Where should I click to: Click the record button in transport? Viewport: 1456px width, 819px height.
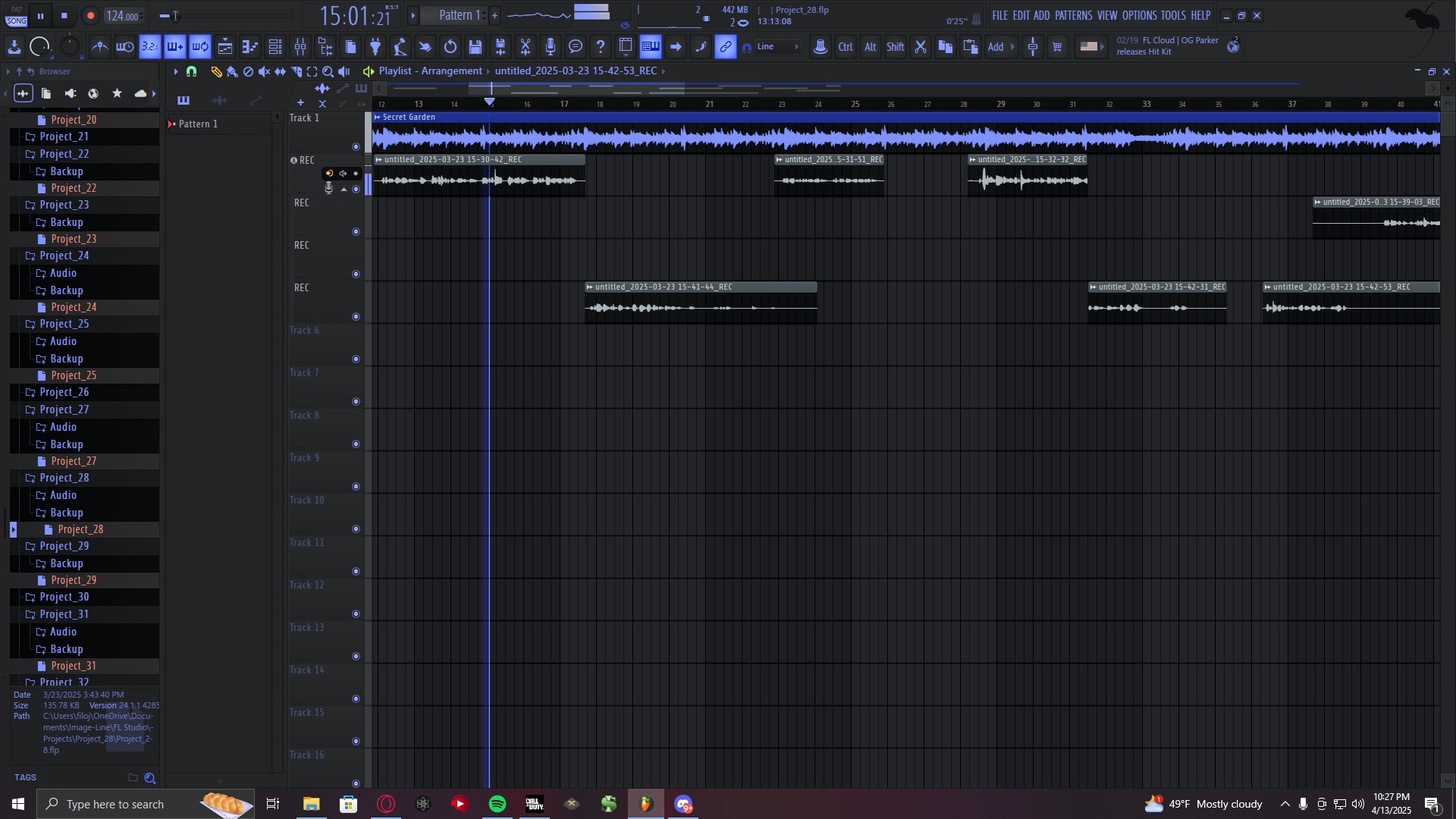pos(90,15)
